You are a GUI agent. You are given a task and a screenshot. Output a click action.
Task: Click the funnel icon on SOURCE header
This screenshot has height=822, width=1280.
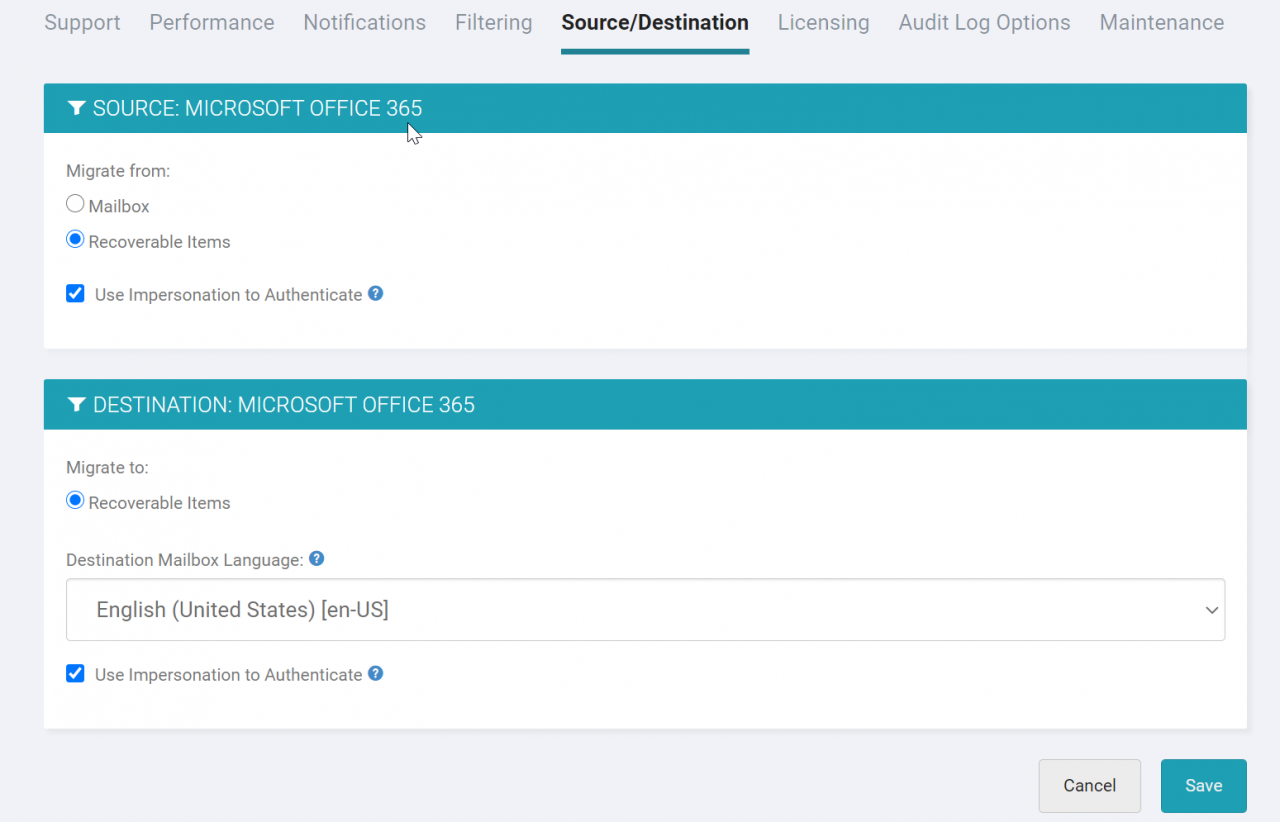pyautogui.click(x=77, y=108)
